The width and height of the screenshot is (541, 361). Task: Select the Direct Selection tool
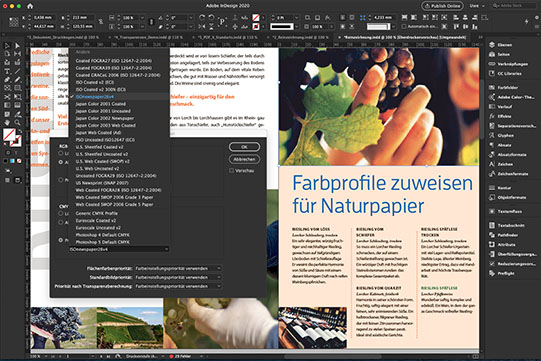17,46
